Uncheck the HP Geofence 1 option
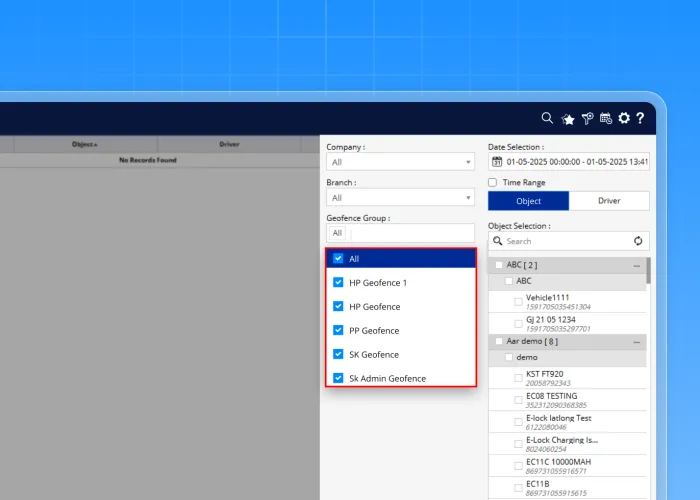The width and height of the screenshot is (700, 500). (x=339, y=282)
